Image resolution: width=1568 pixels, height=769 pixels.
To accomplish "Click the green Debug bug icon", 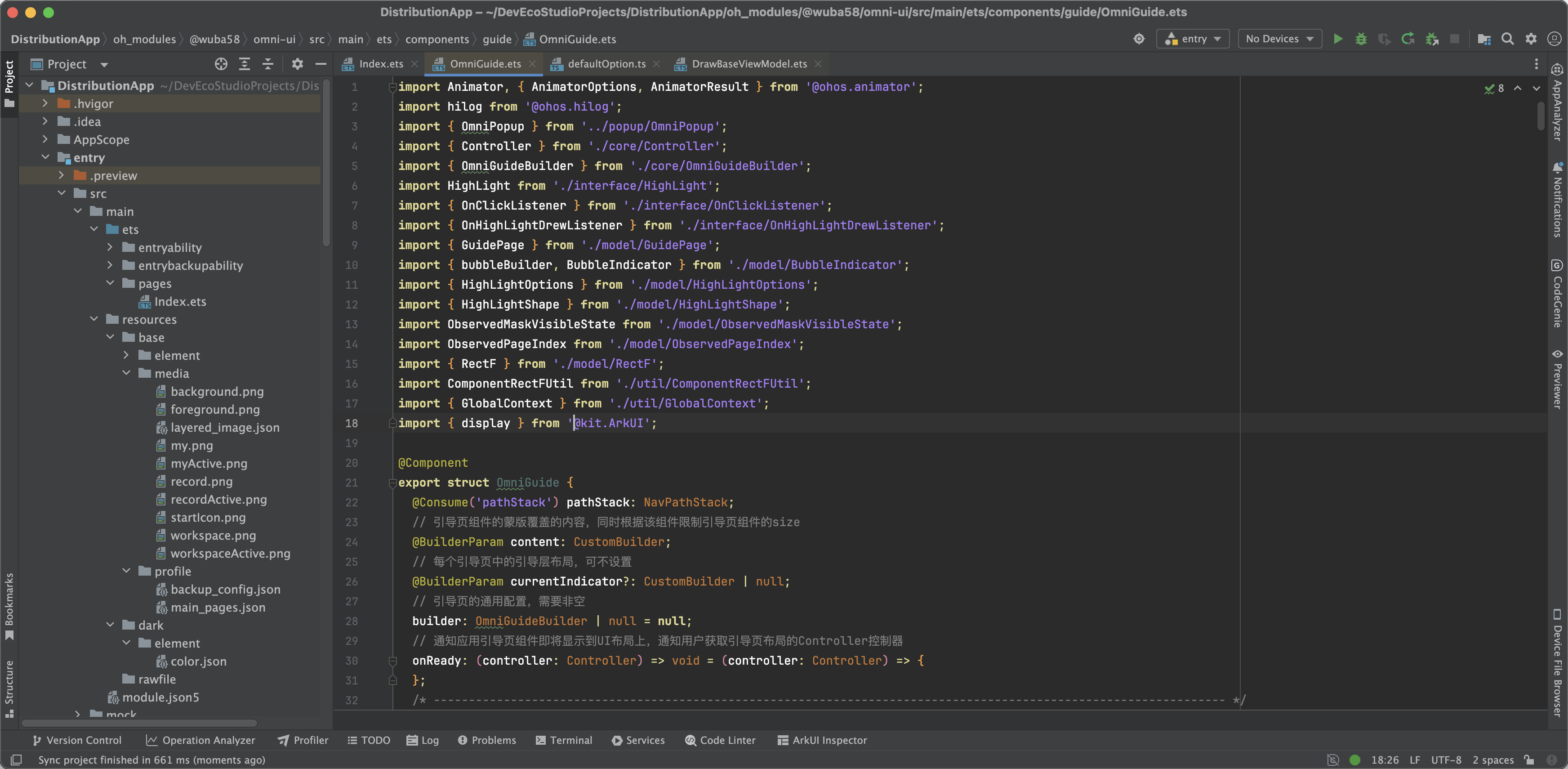I will click(1361, 39).
